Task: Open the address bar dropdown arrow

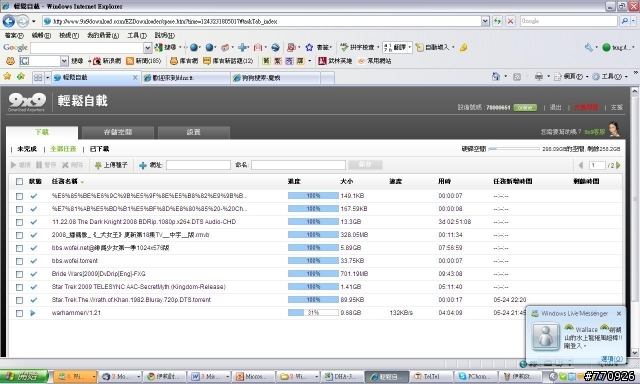Action: 485,21
